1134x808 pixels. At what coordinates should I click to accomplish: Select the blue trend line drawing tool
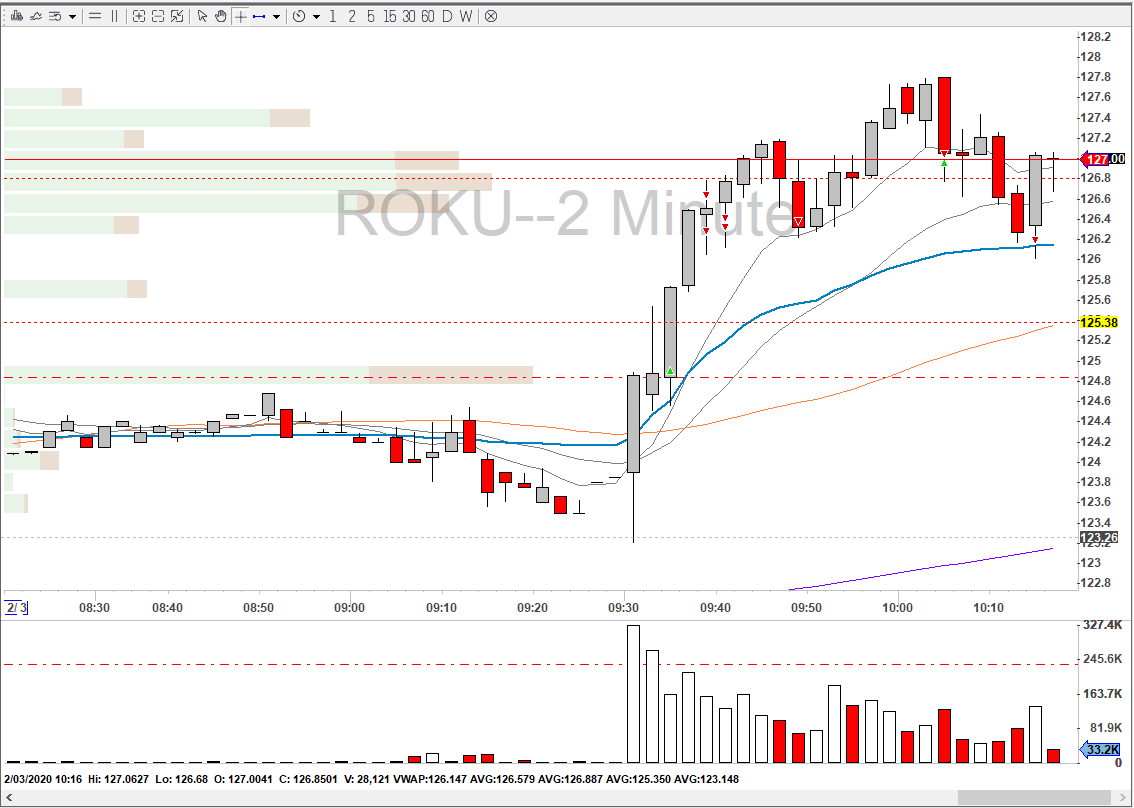(x=259, y=16)
